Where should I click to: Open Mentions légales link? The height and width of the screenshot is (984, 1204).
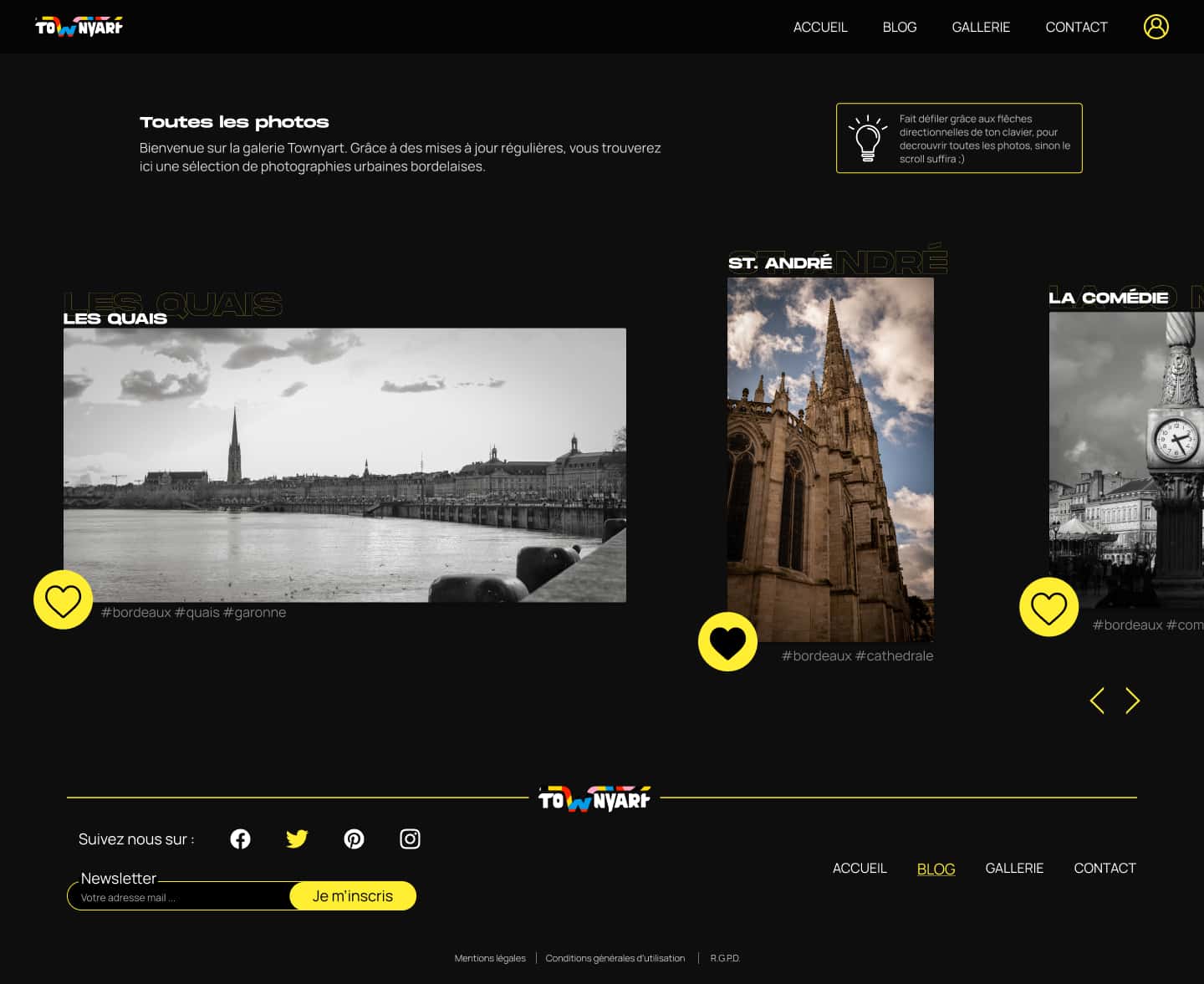pyautogui.click(x=490, y=958)
